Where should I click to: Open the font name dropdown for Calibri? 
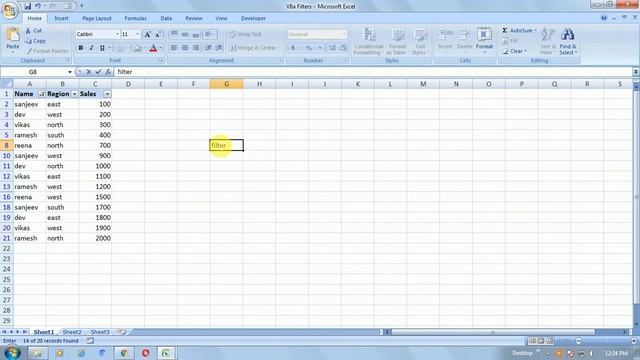[x=117, y=34]
